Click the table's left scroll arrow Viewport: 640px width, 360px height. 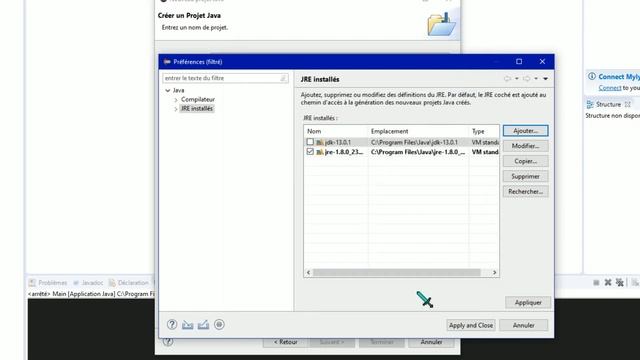click(308, 272)
